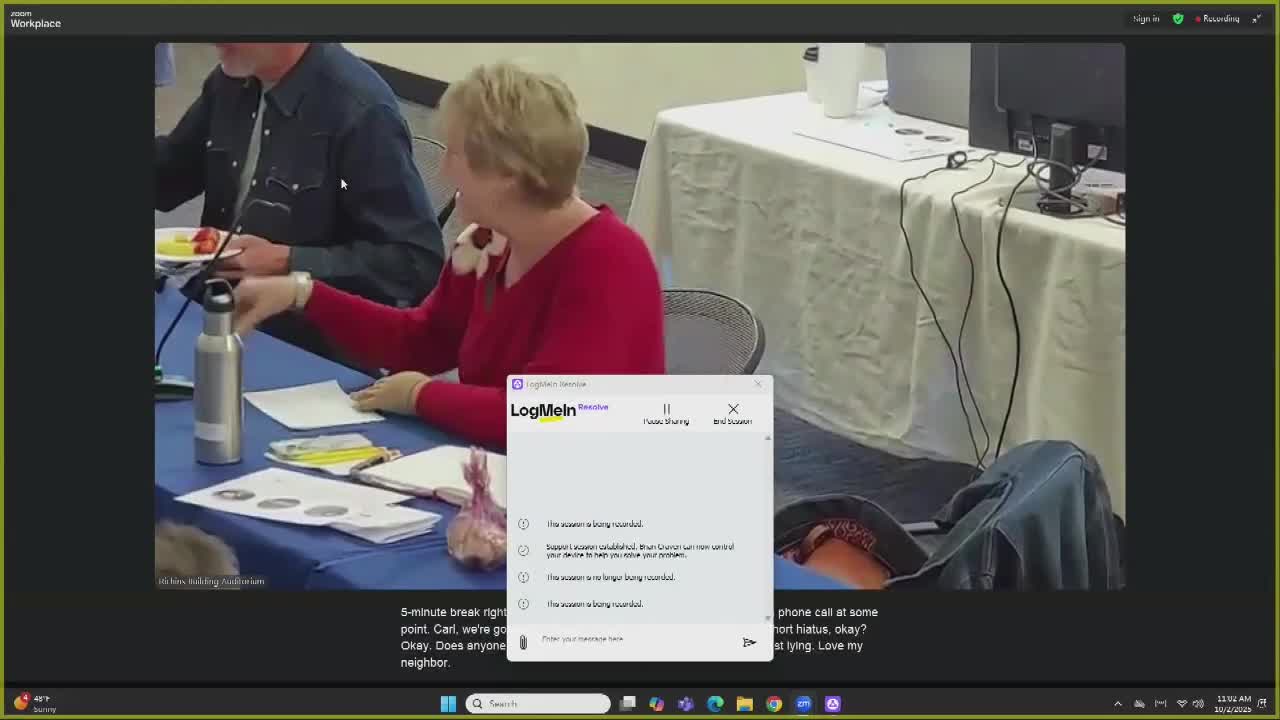Screen dimensions: 1280x720
Task: Click 'Support session established' message text
Action: 640,550
